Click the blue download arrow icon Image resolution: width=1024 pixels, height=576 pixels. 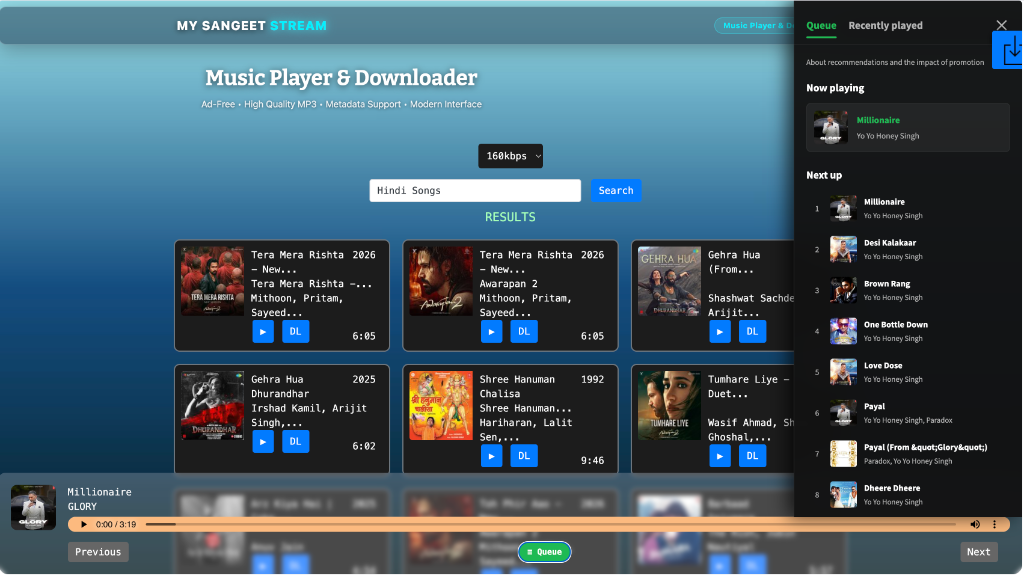[x=1008, y=50]
